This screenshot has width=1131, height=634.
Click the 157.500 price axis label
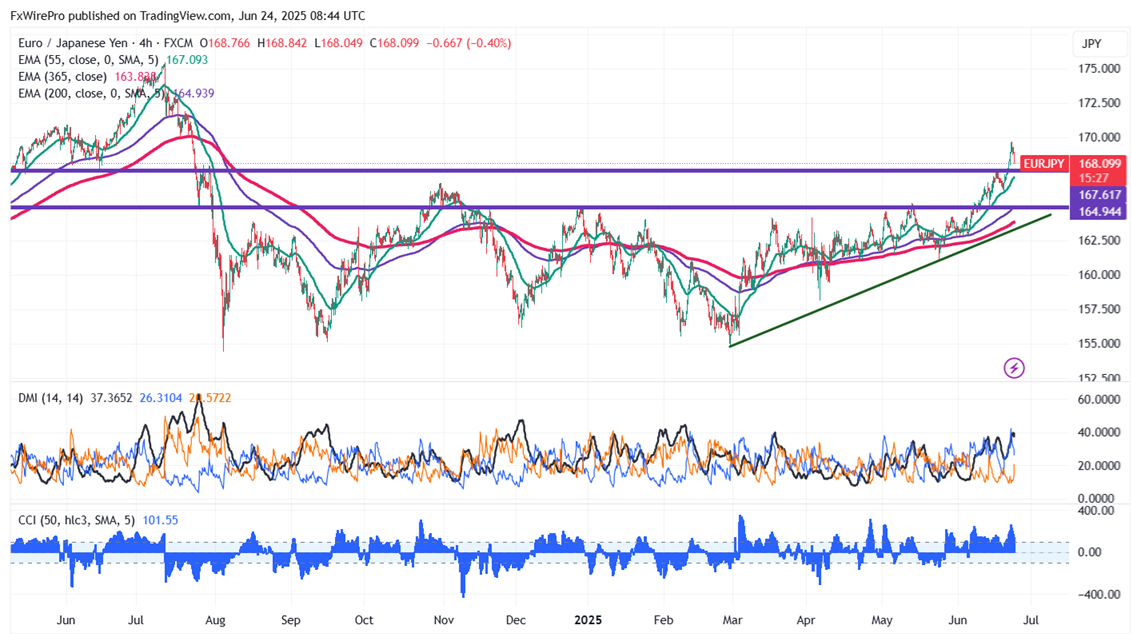click(1099, 309)
